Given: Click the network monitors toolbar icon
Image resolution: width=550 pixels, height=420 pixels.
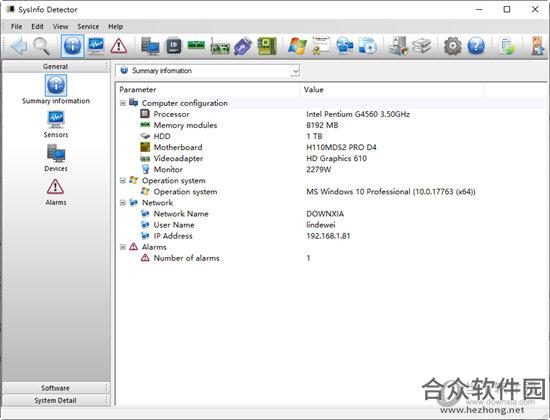Looking at the screenshot, I should pyautogui.click(x=344, y=46).
